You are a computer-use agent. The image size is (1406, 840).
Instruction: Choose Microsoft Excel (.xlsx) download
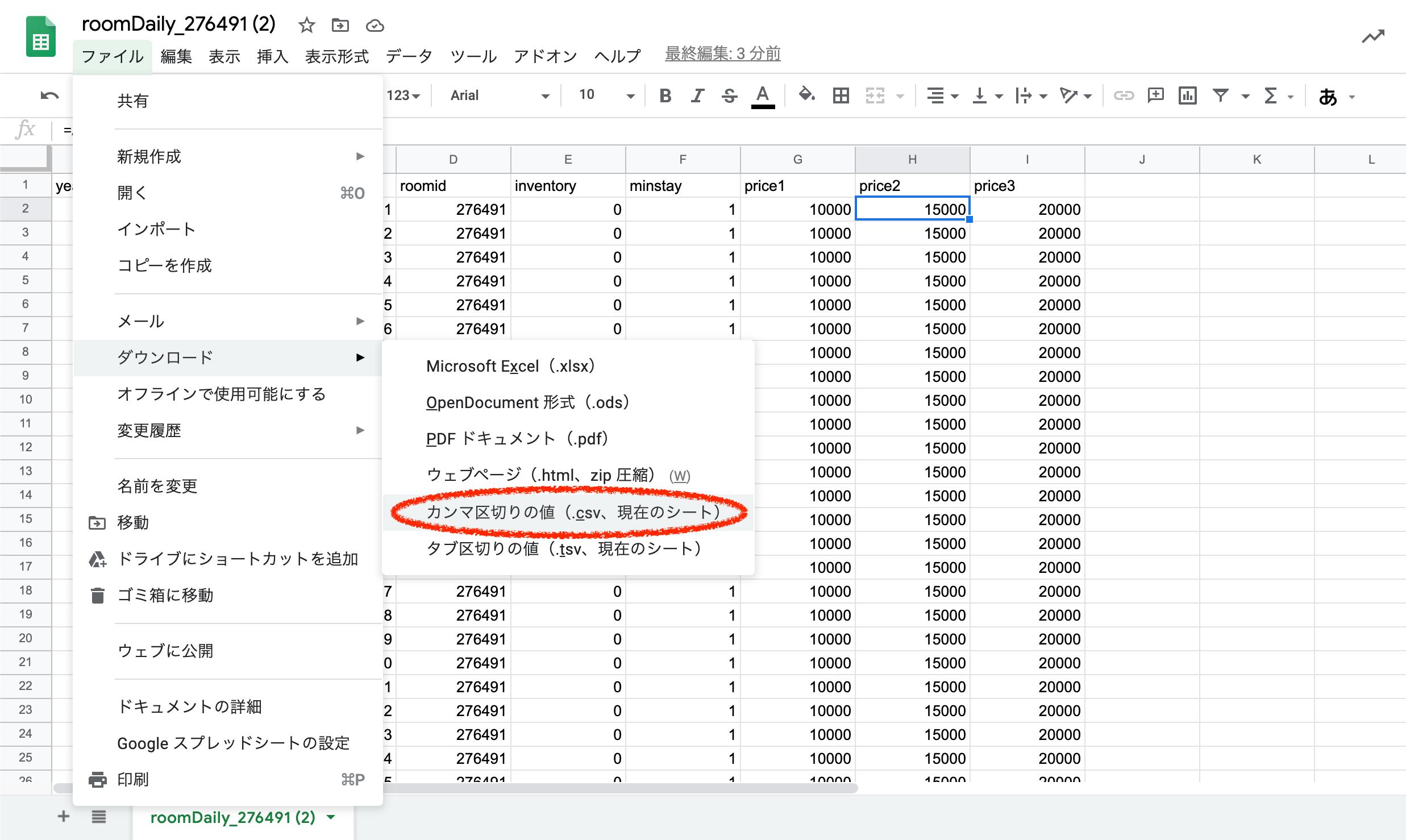point(510,366)
